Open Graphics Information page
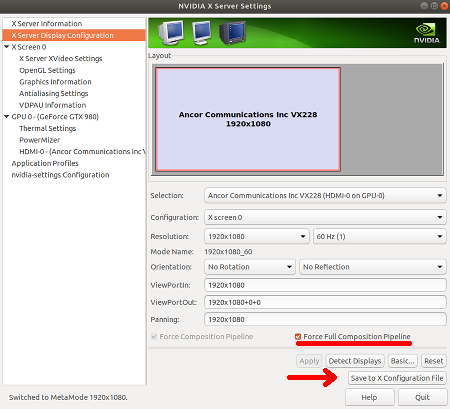450x409 pixels. (x=55, y=82)
